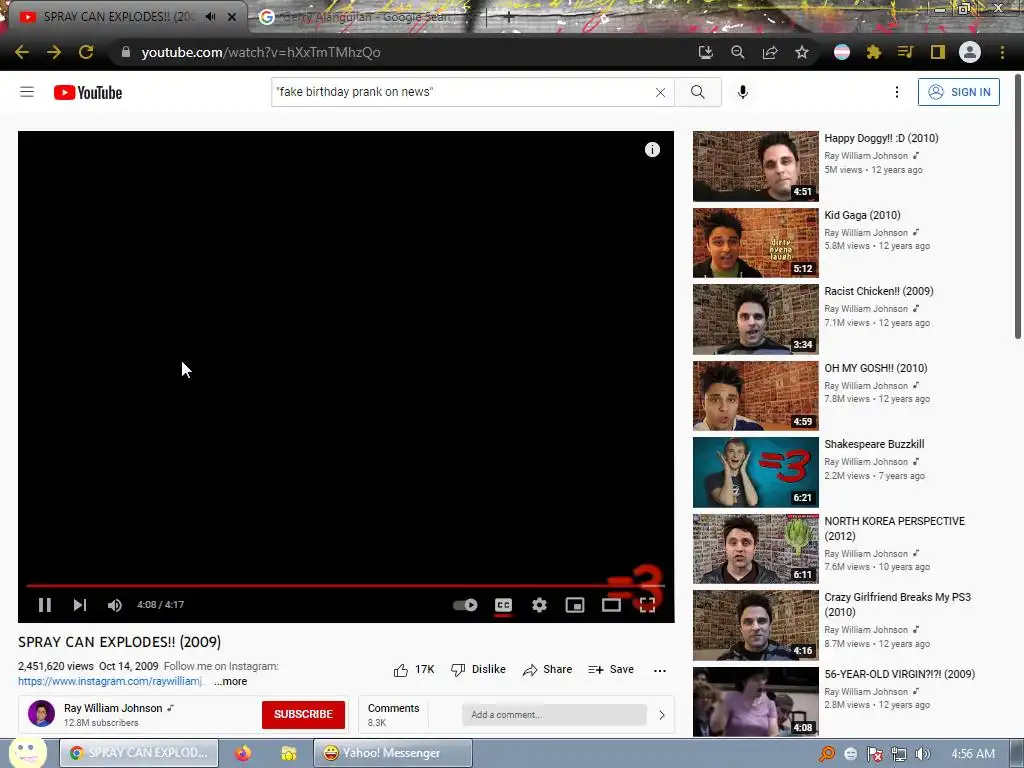Viewport: 1024px width, 768px height.
Task: Mute the video volume speaker icon
Action: (x=114, y=605)
